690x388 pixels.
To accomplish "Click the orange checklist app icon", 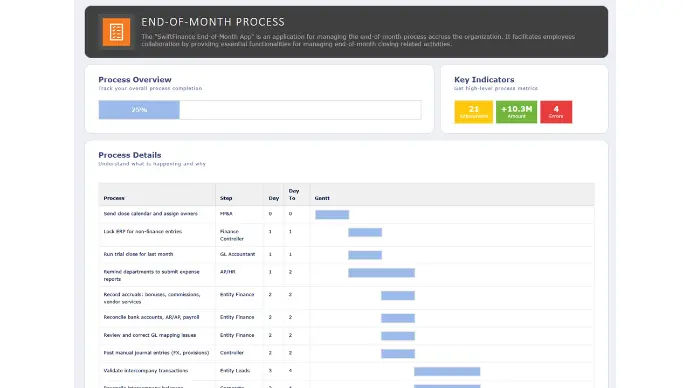I will tap(116, 32).
